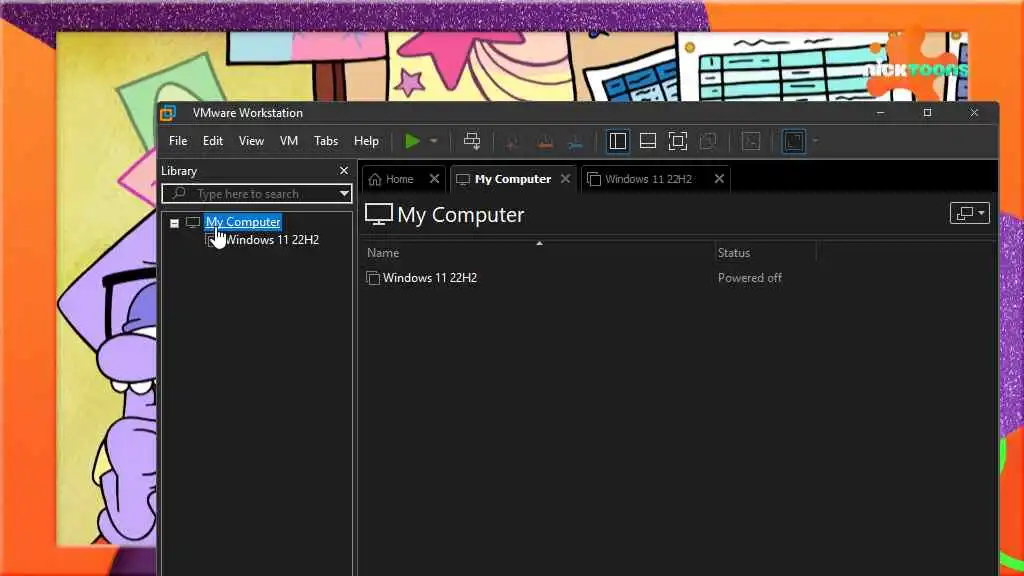
Task: Open the VM menu
Action: point(289,141)
